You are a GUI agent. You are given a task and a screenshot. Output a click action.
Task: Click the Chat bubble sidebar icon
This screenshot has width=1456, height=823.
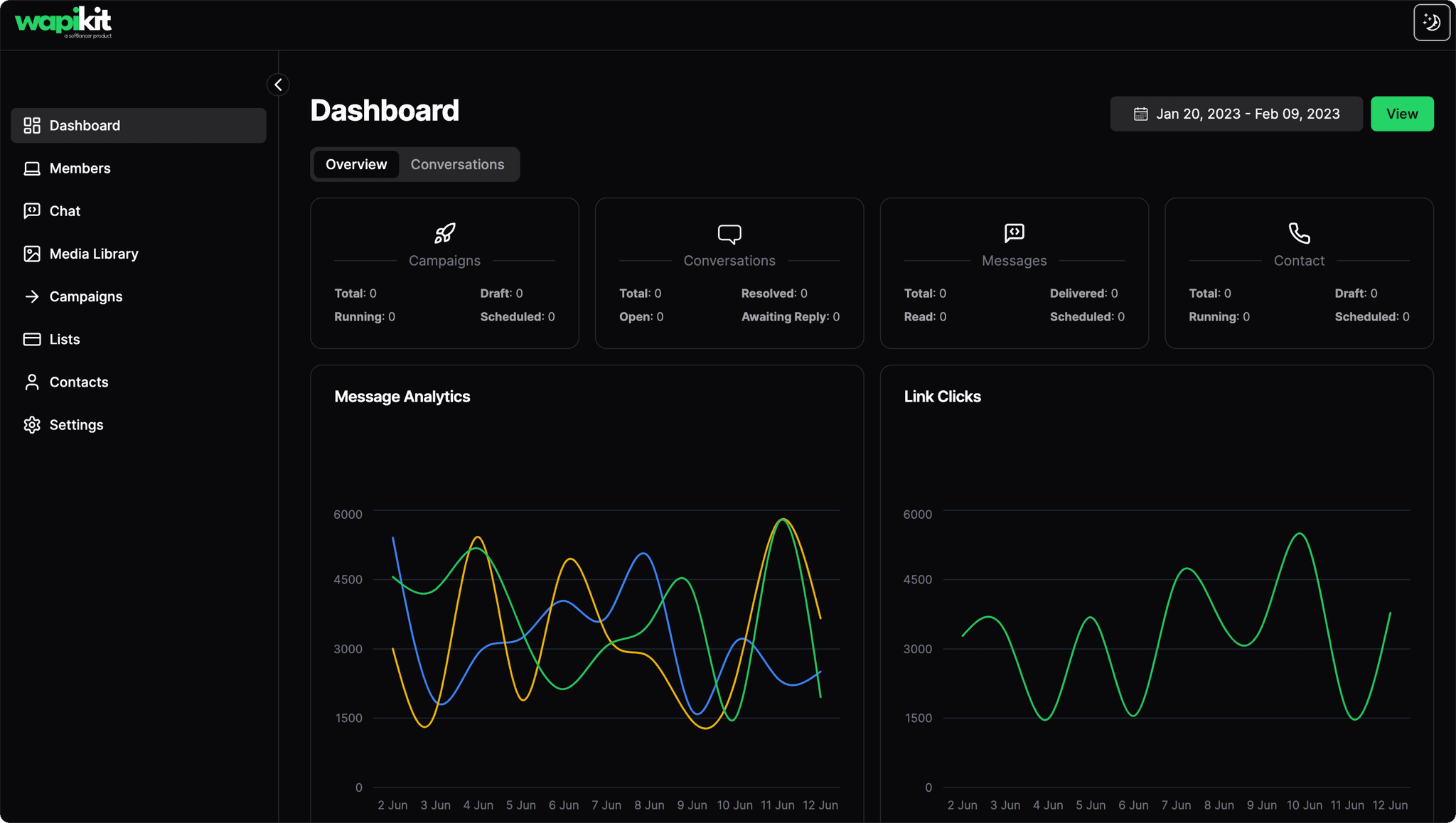[32, 211]
